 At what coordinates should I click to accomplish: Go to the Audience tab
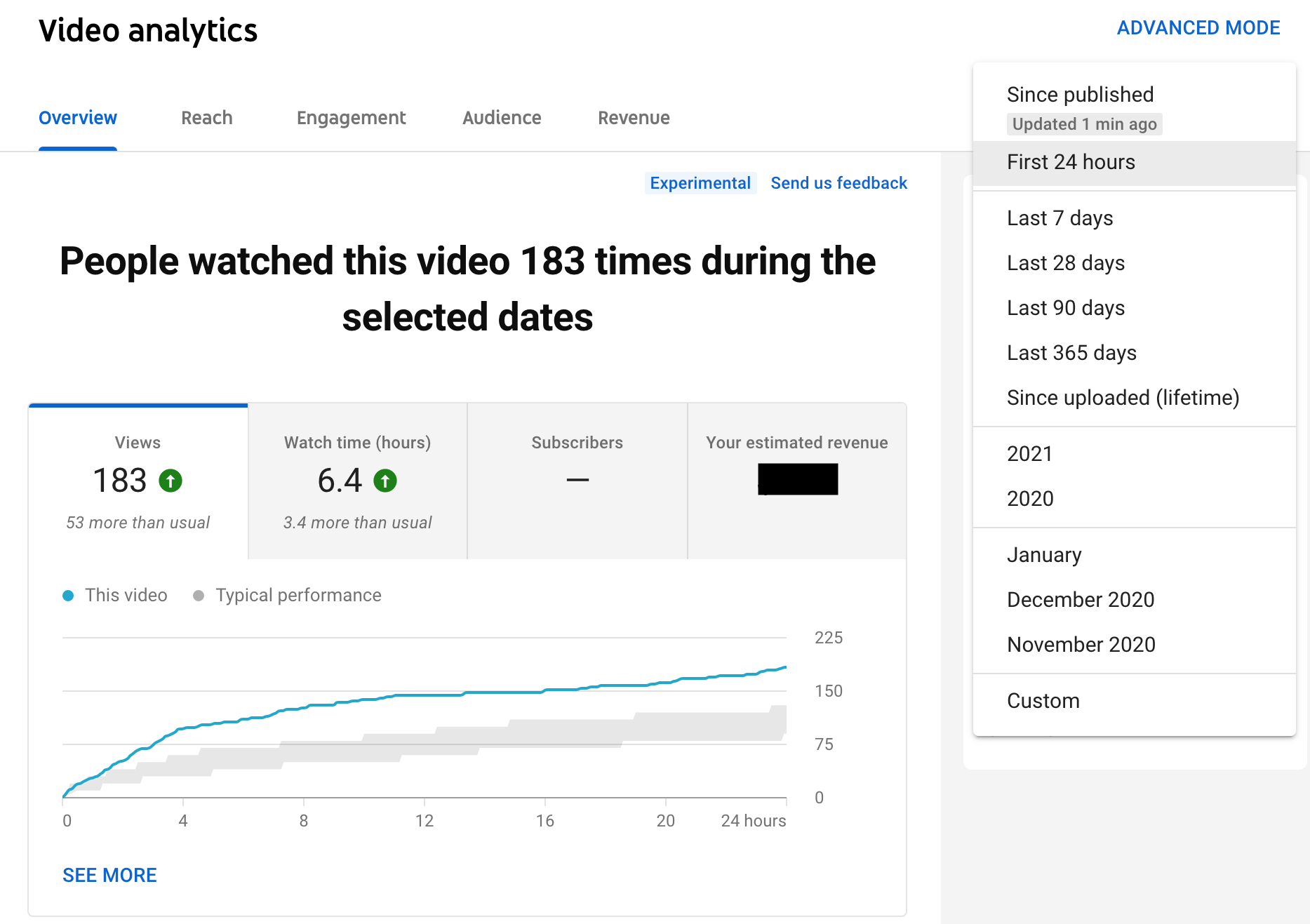point(502,118)
